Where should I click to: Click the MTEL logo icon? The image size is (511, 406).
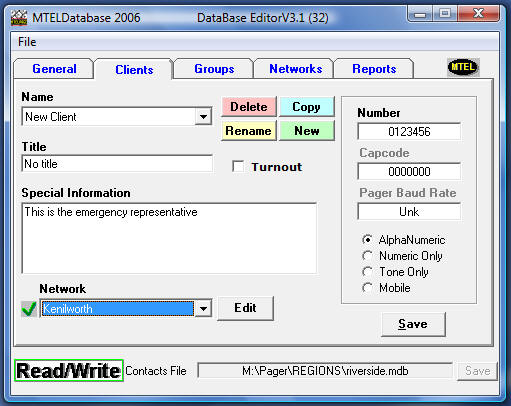coord(463,67)
